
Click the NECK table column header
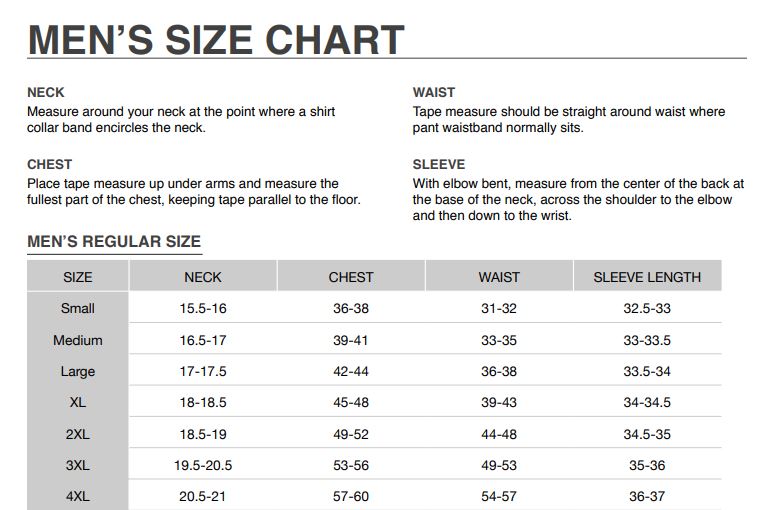point(203,277)
